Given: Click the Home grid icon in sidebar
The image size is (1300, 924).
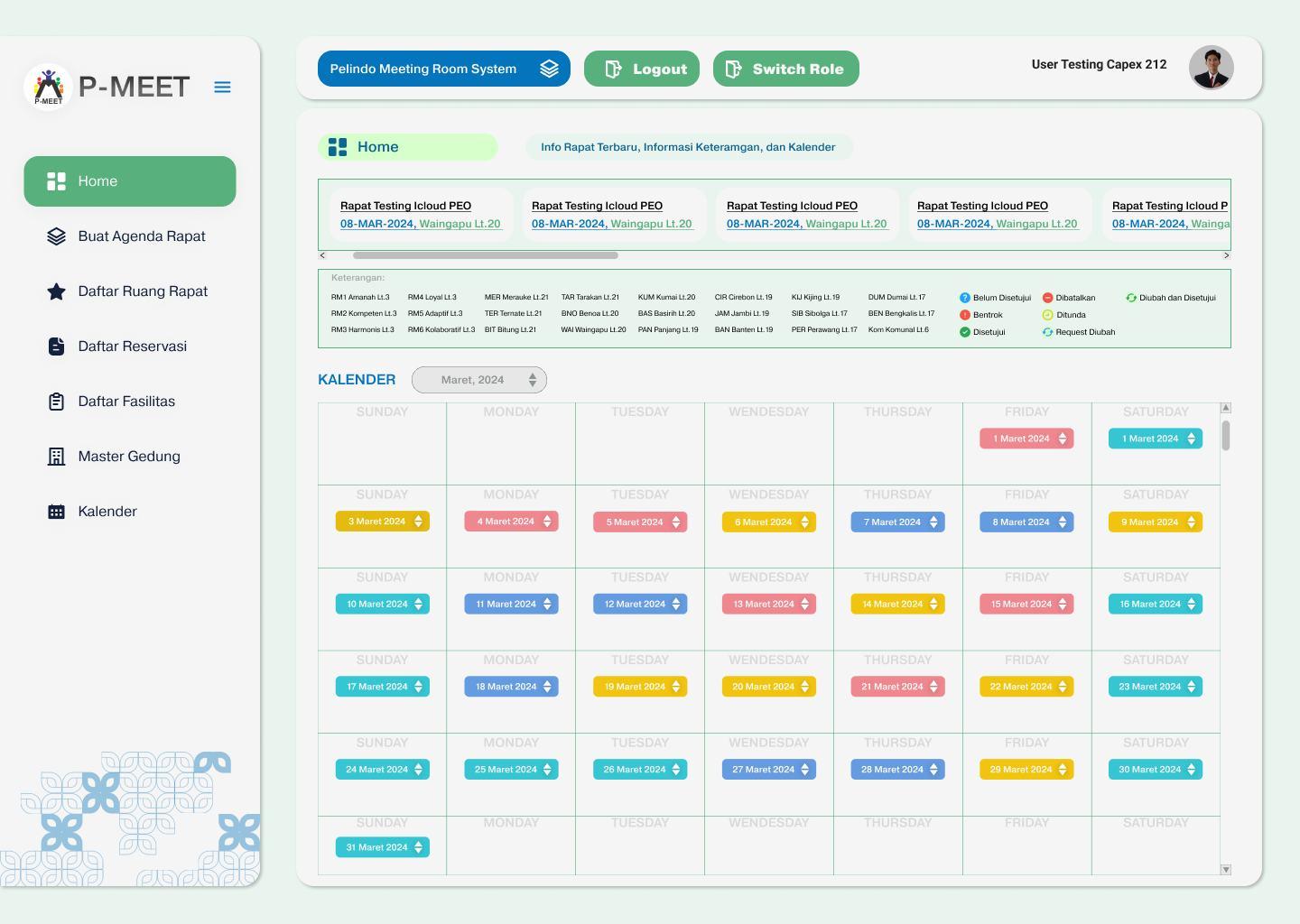Looking at the screenshot, I should coord(56,181).
